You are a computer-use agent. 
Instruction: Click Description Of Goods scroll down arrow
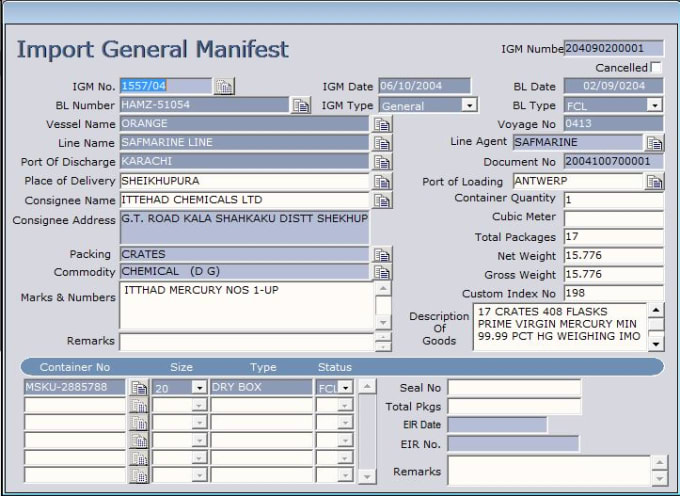pos(656,344)
